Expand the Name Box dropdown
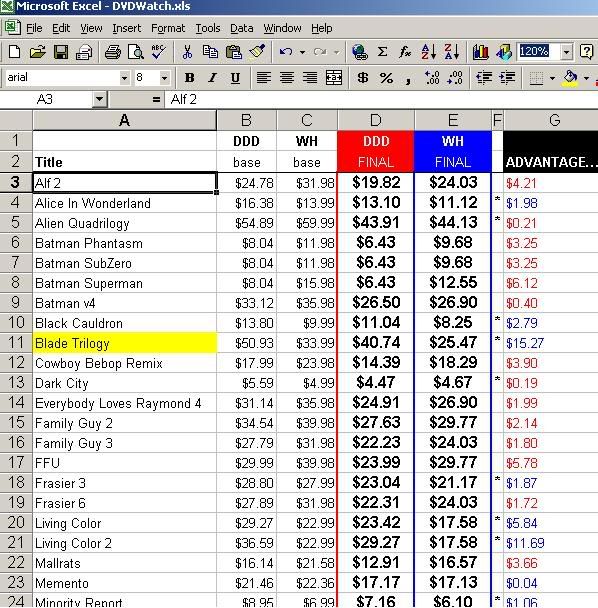 point(100,100)
